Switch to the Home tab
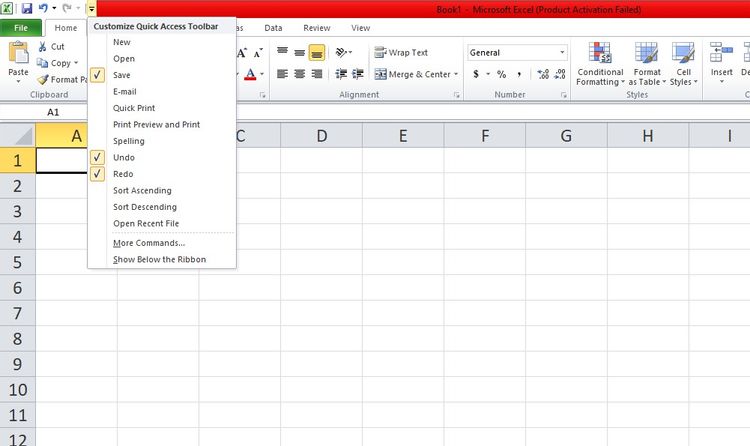 point(66,28)
